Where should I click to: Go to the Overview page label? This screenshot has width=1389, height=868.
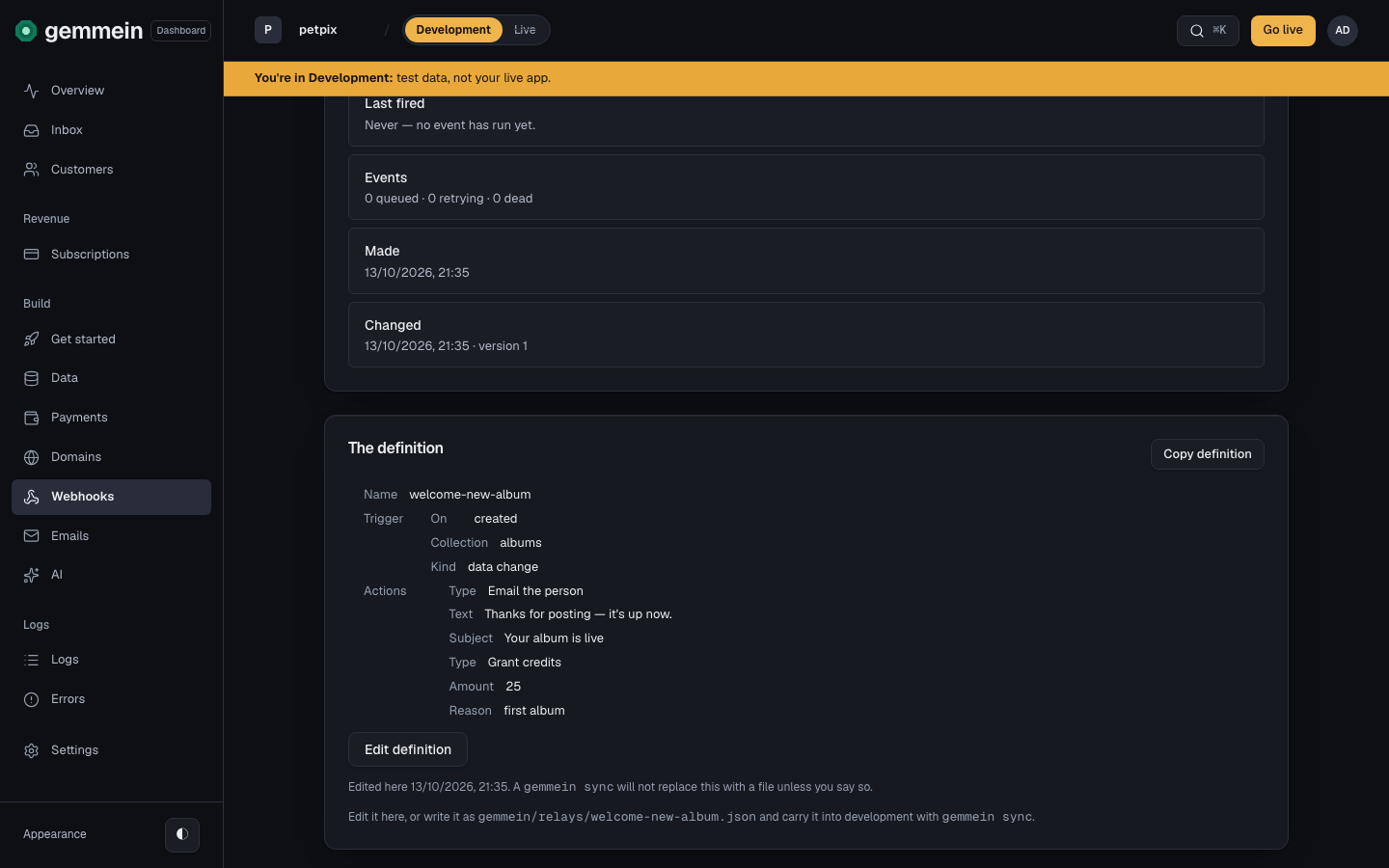[78, 91]
